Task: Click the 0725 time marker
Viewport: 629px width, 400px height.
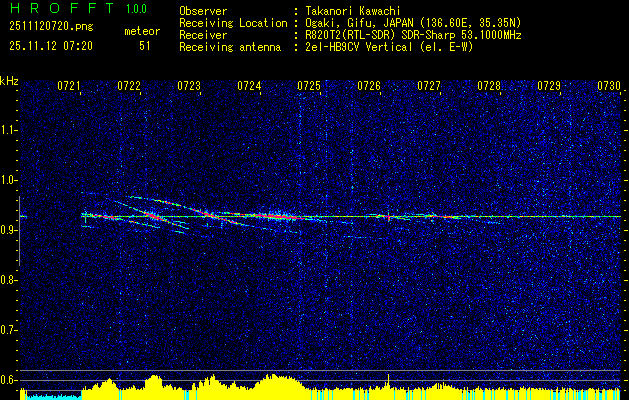Action: point(309,85)
